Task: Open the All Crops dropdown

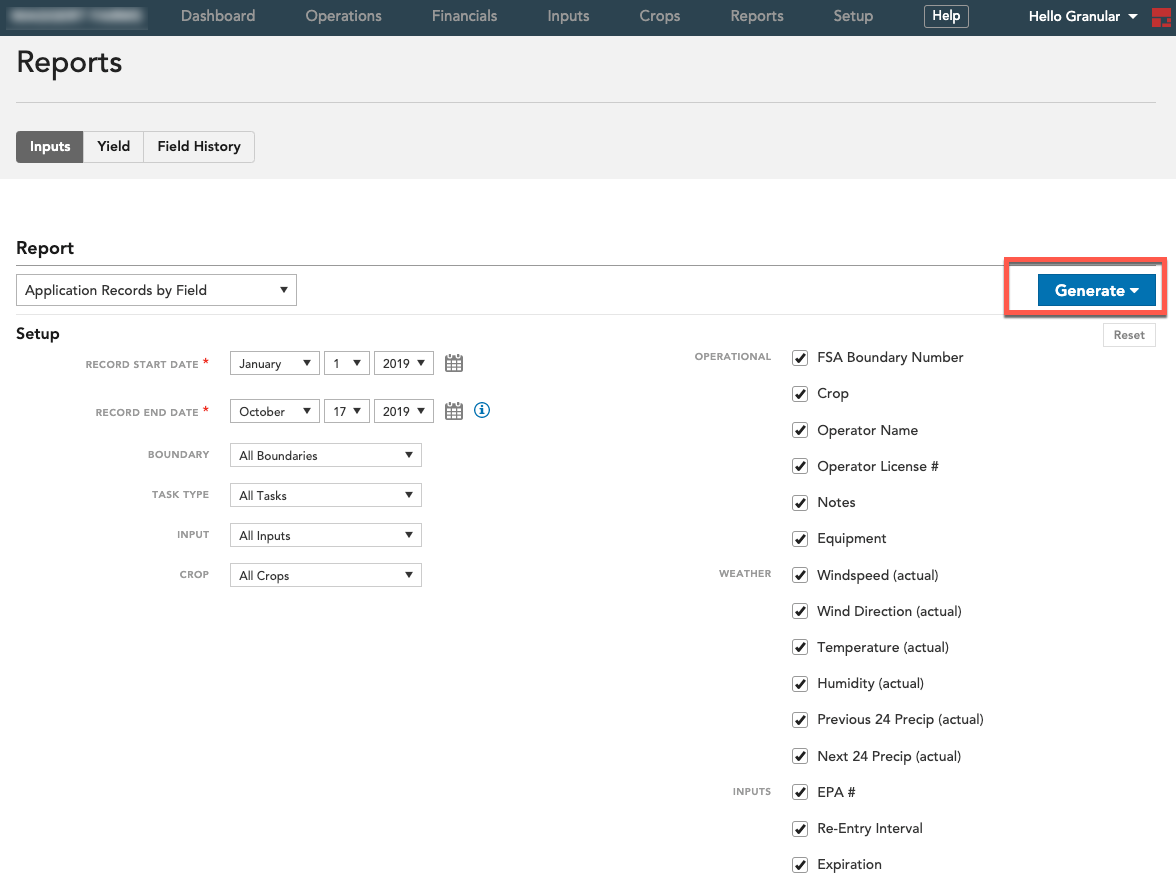Action: tap(326, 575)
